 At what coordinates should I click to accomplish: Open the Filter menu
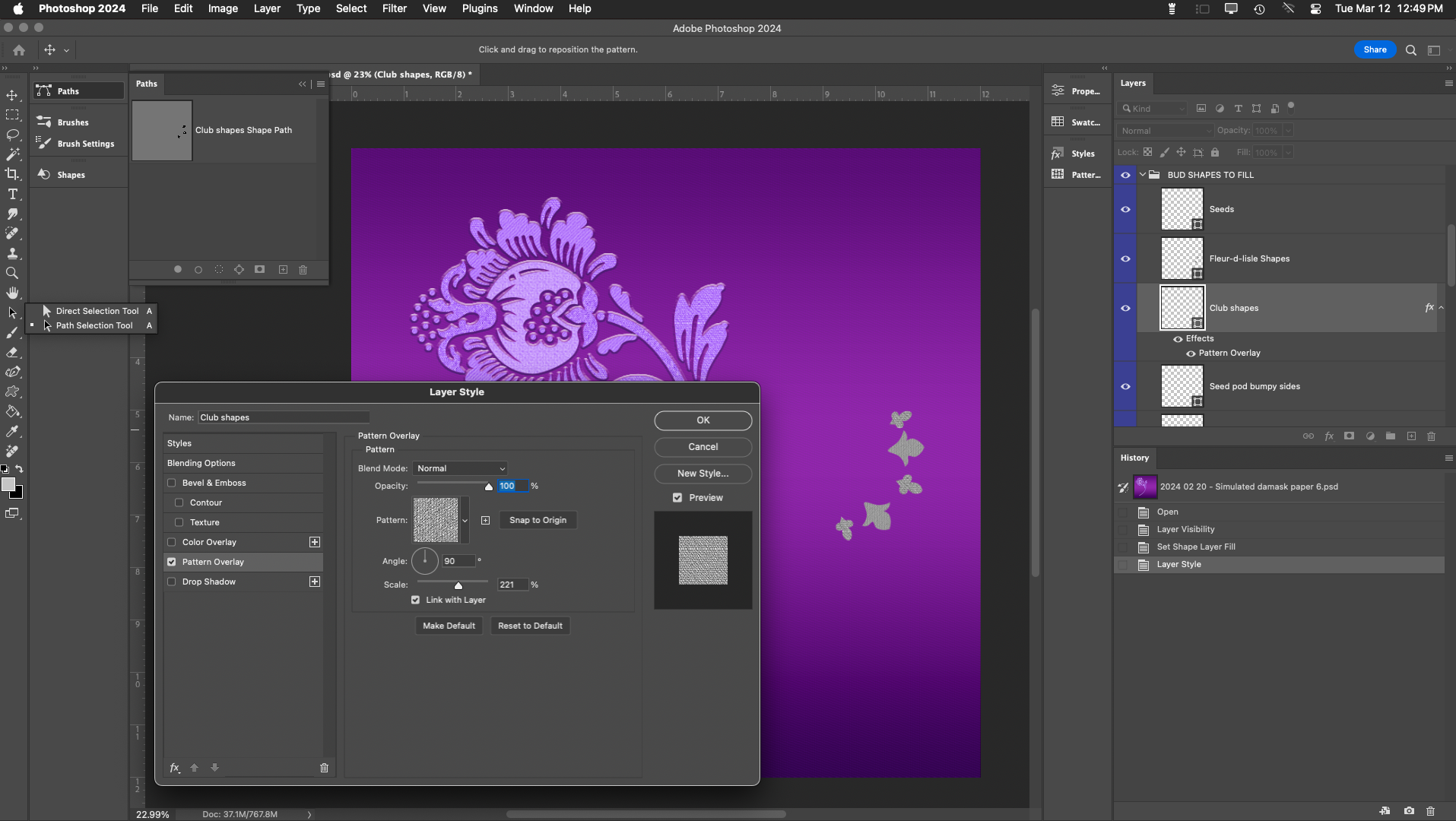coord(394,8)
